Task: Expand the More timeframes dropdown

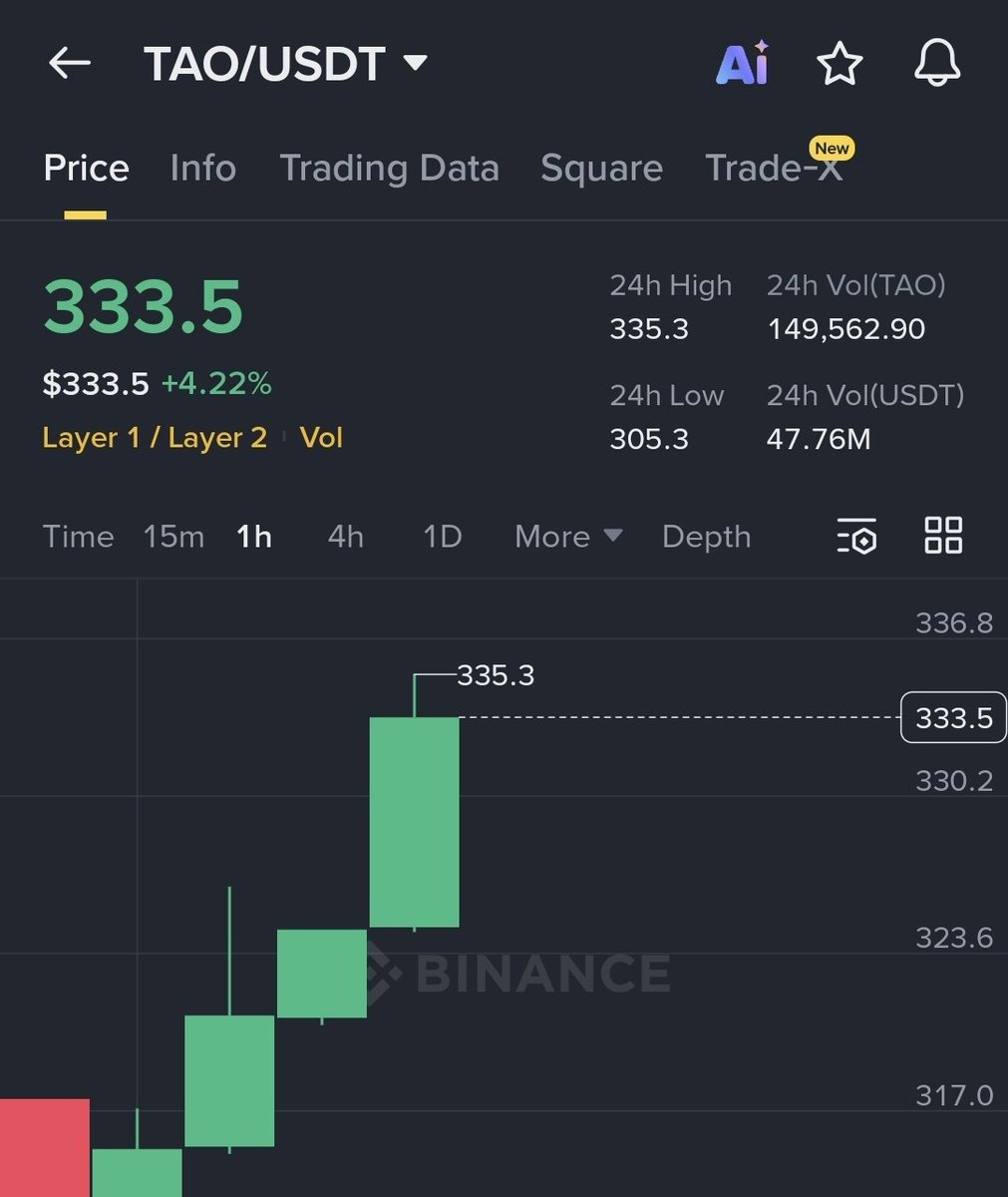Action: (566, 536)
